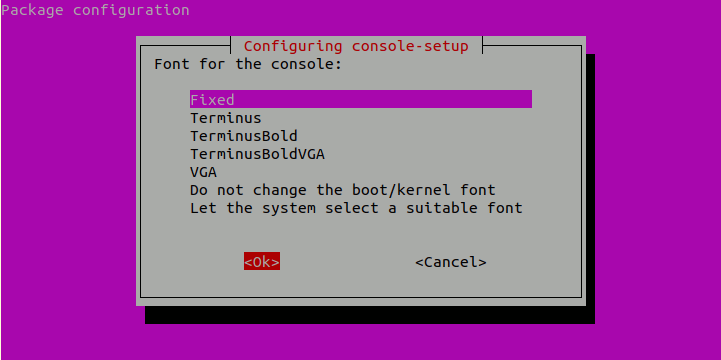Click the dialog's bottom border line
721x360 pixels.
[x=360, y=297]
